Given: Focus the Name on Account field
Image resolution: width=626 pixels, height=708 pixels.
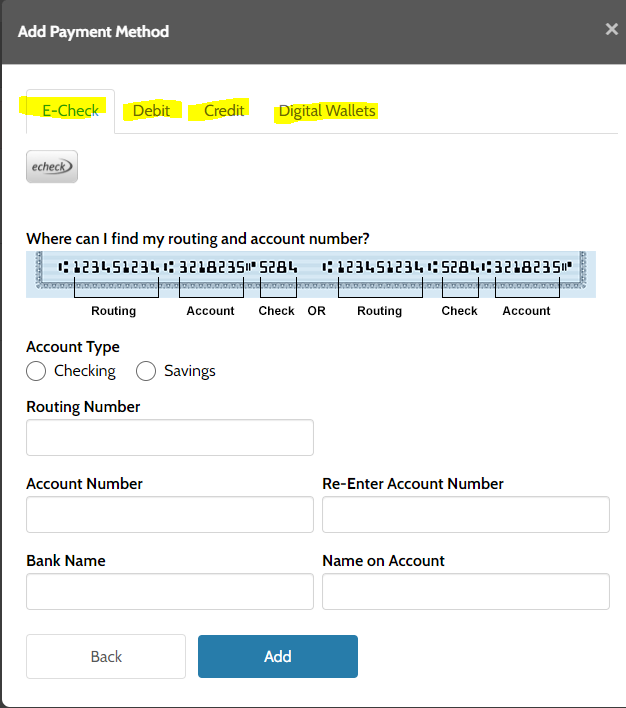Looking at the screenshot, I should coord(466,591).
